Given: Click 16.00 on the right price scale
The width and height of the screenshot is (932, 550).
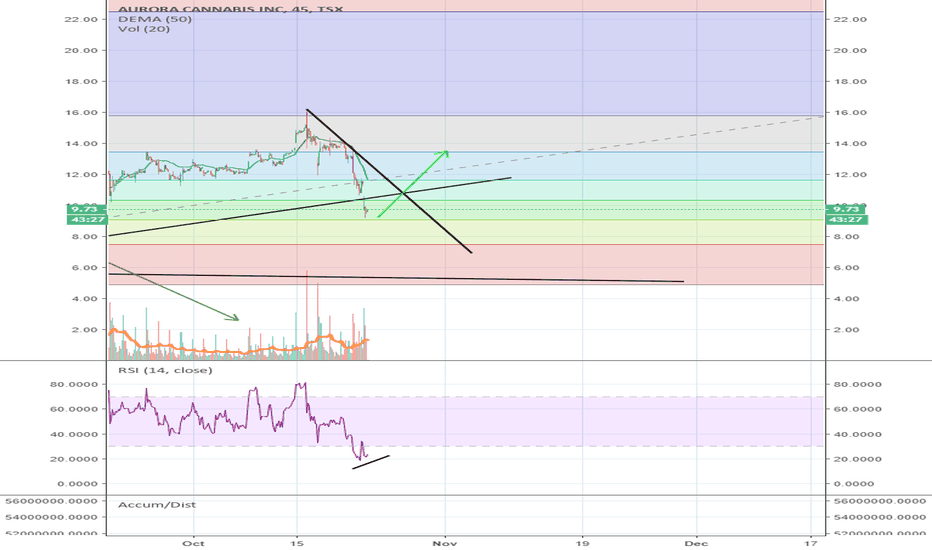Looking at the screenshot, I should (x=851, y=112).
